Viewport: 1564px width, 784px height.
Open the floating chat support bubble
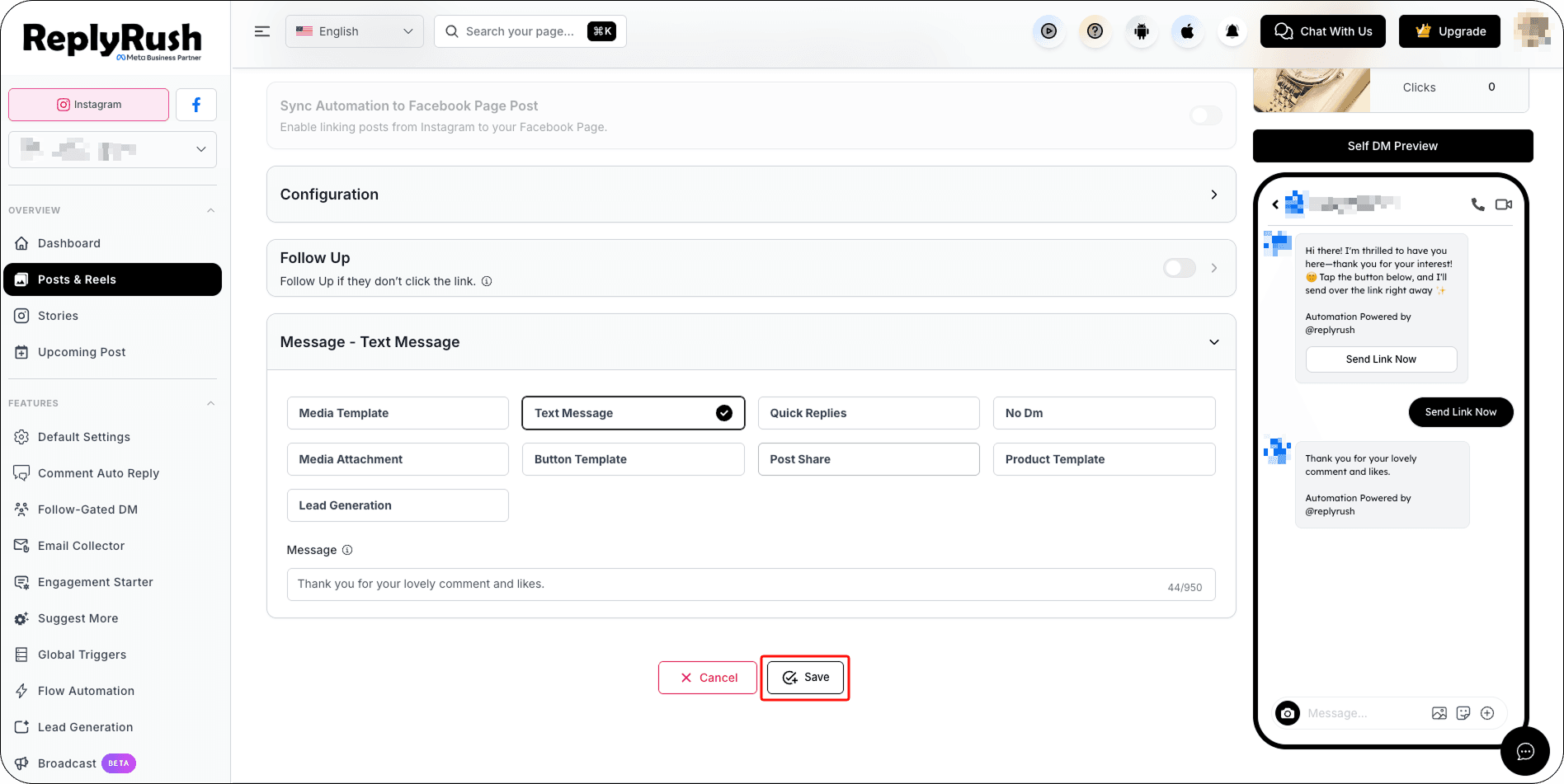pos(1525,751)
